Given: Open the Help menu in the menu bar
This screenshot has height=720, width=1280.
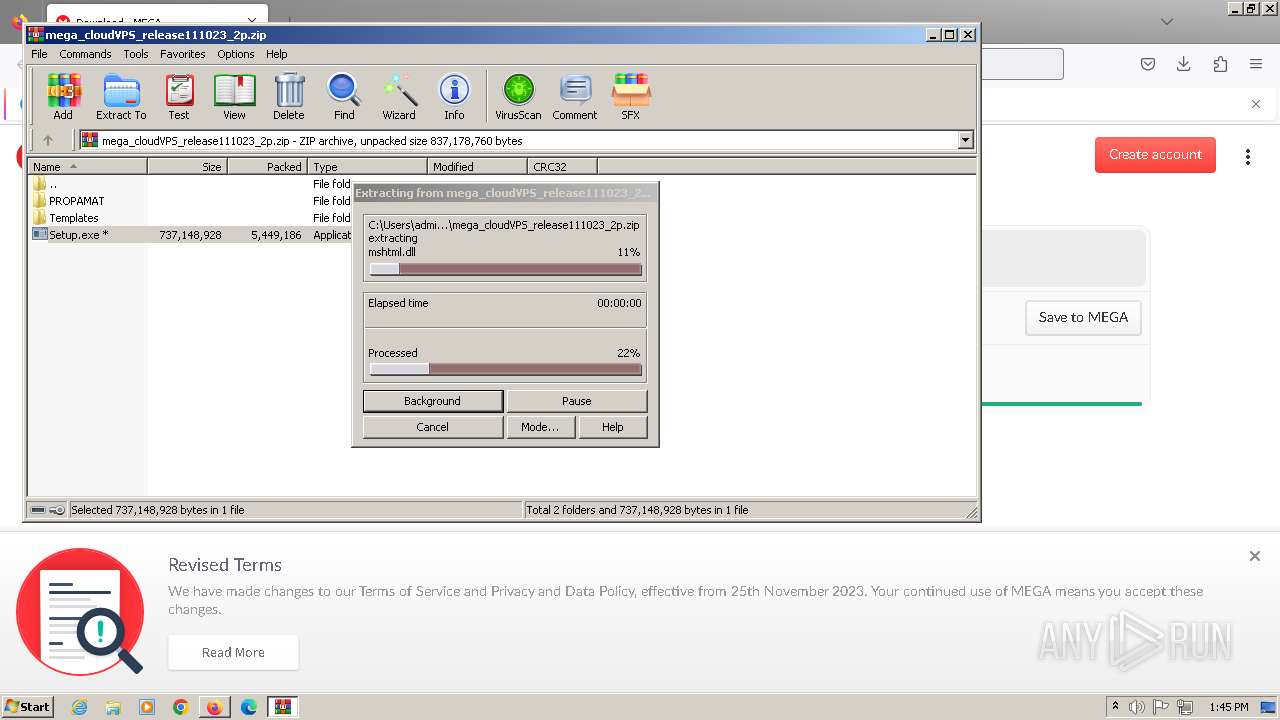Looking at the screenshot, I should 277,54.
